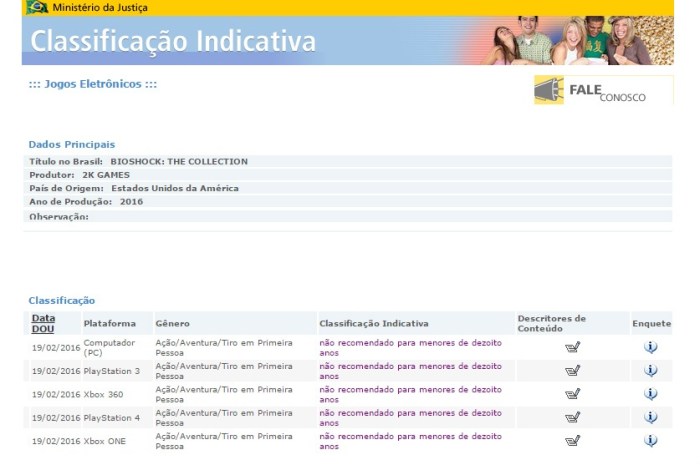Click the Enquete info icon for Xbox 360

tap(650, 394)
